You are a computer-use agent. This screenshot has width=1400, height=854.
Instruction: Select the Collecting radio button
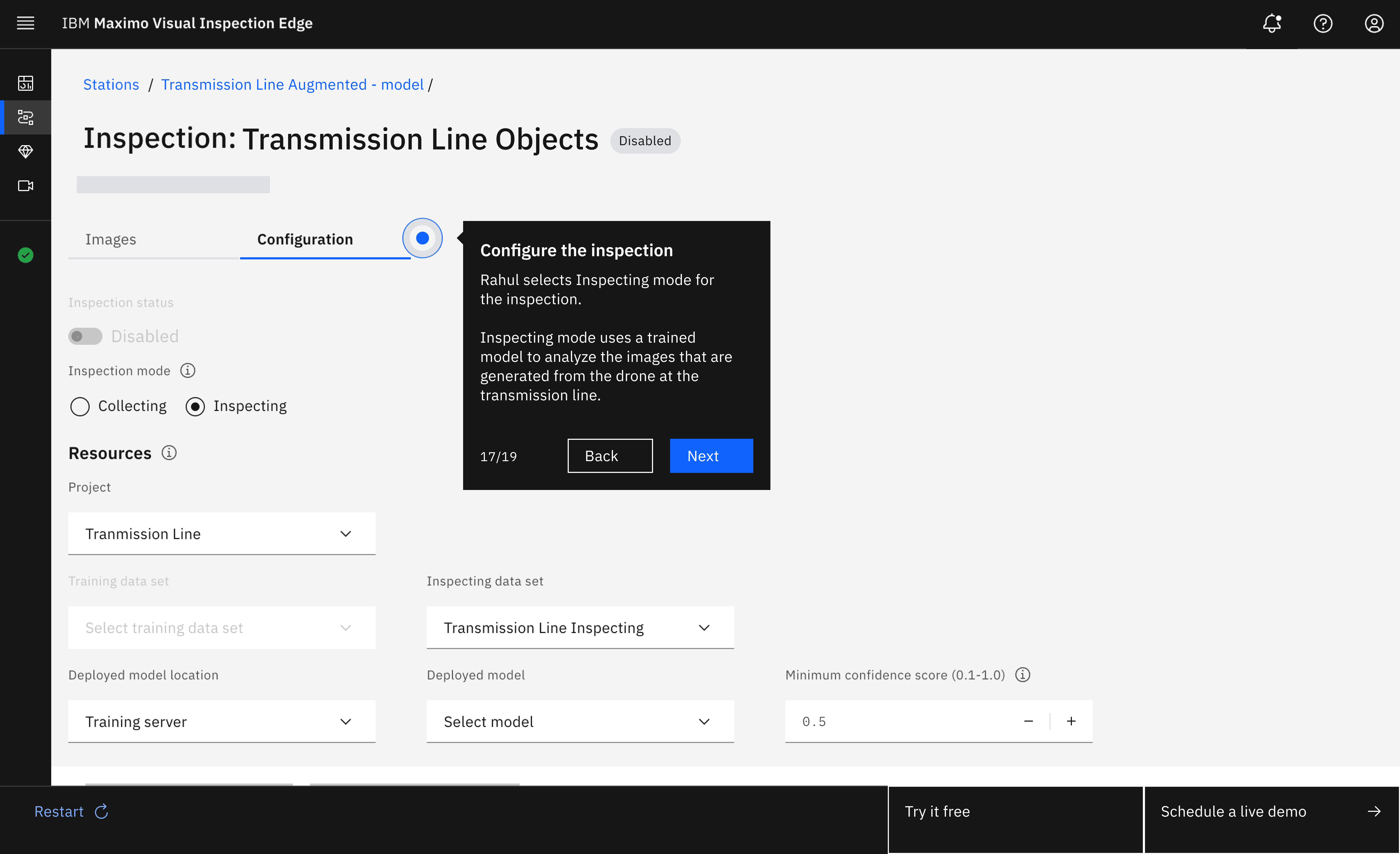click(x=80, y=406)
